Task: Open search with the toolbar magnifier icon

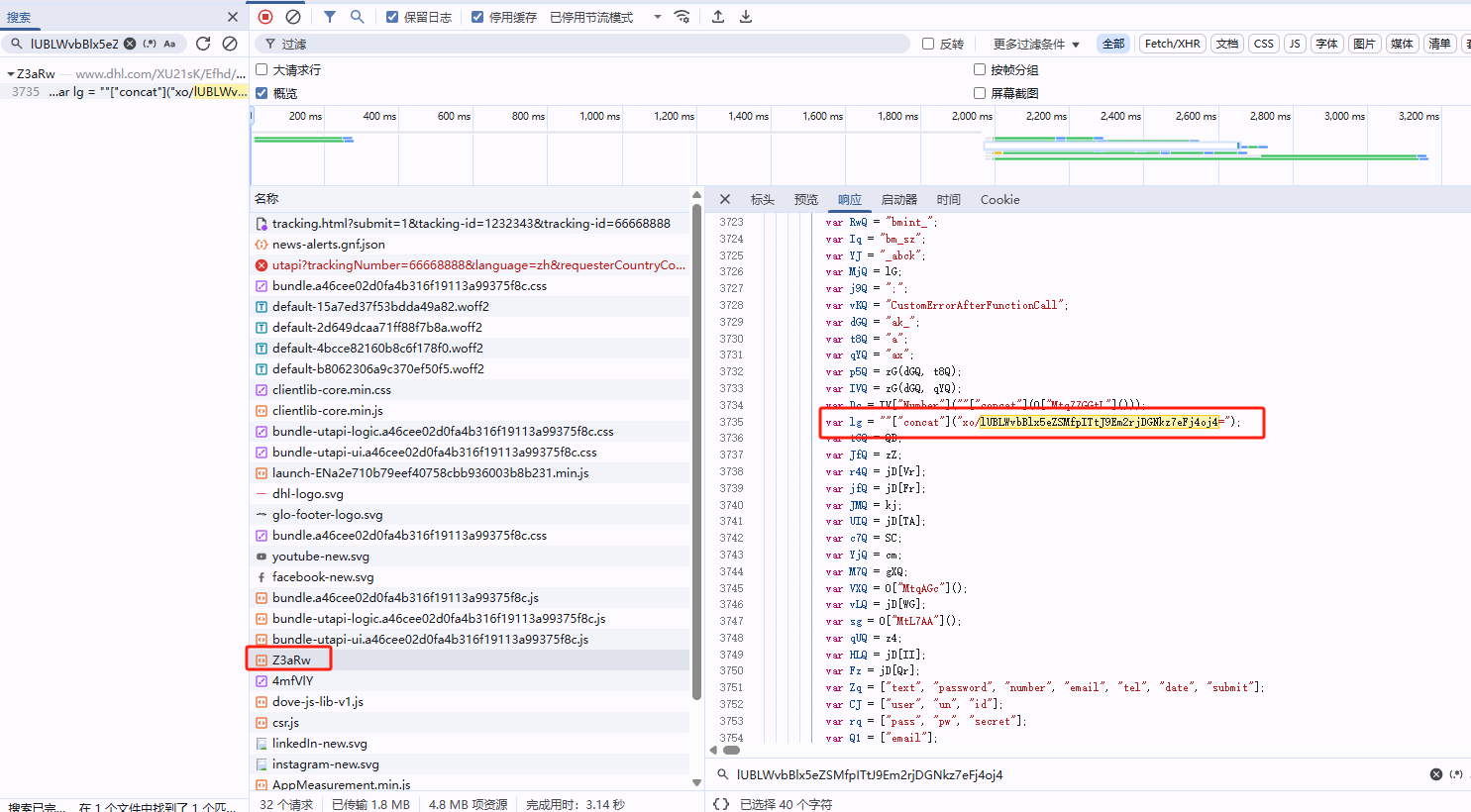Action: [358, 17]
